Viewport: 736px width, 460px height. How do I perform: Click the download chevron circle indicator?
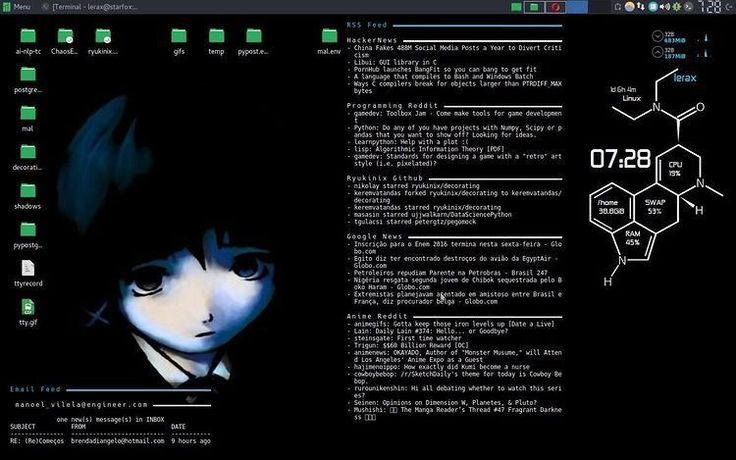[x=657, y=36]
